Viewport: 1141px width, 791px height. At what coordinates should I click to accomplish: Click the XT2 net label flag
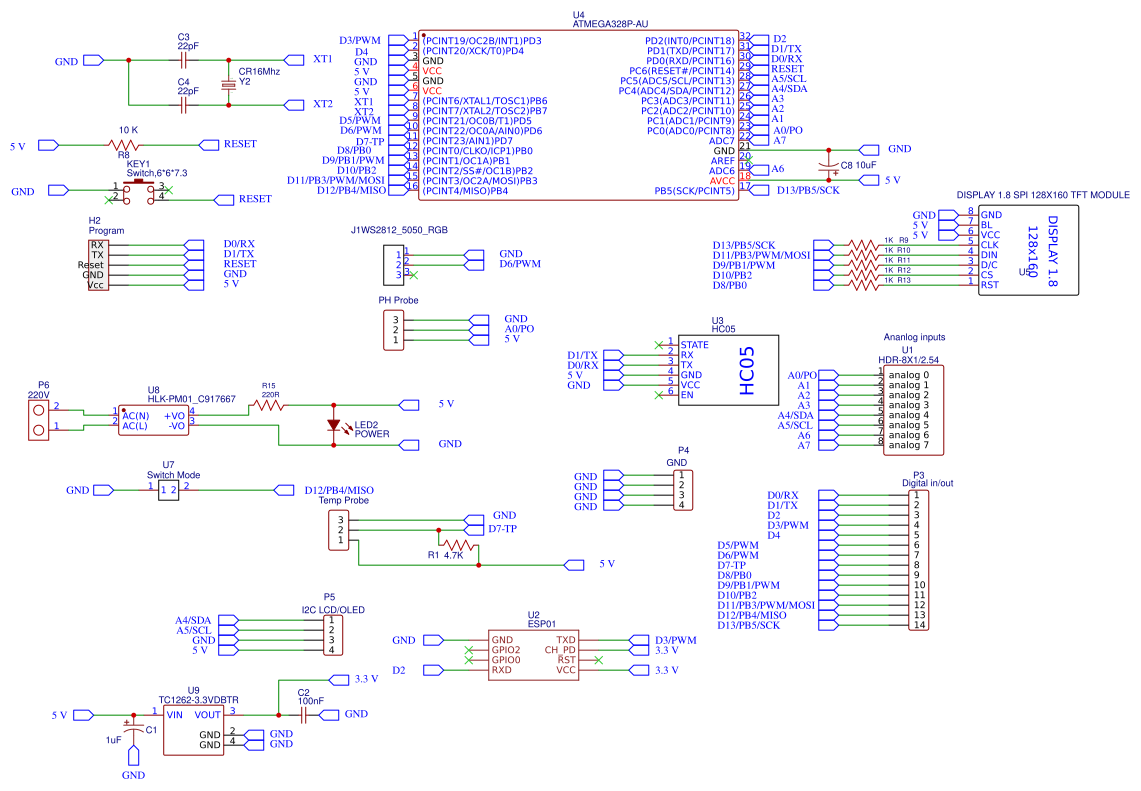click(x=294, y=106)
